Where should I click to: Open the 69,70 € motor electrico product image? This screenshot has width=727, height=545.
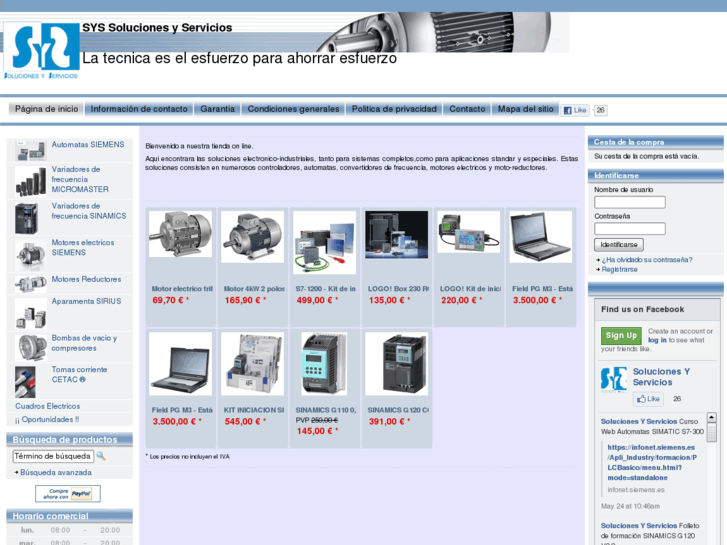pos(180,234)
